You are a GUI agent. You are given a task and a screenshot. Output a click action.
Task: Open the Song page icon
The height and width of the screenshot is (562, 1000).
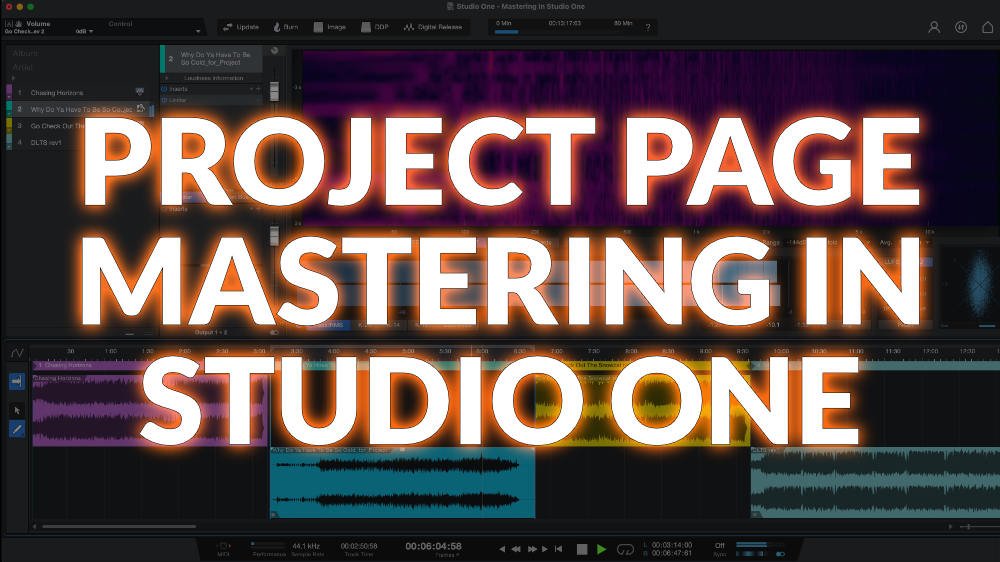[961, 27]
